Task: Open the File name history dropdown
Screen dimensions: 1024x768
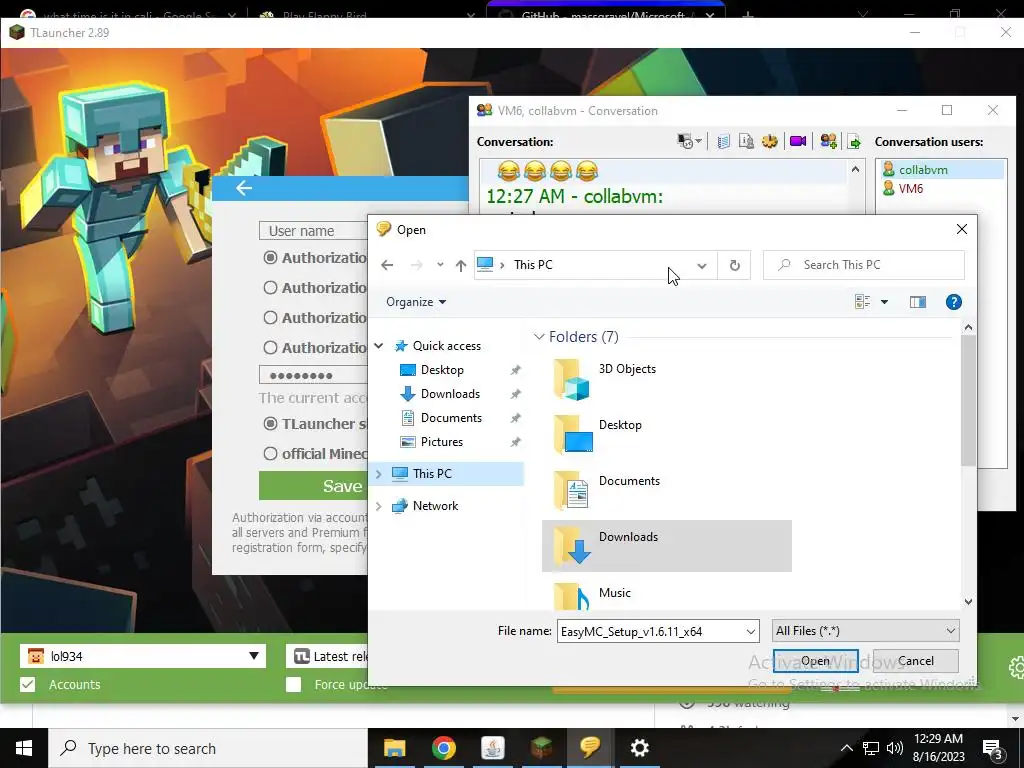Action: click(x=751, y=632)
